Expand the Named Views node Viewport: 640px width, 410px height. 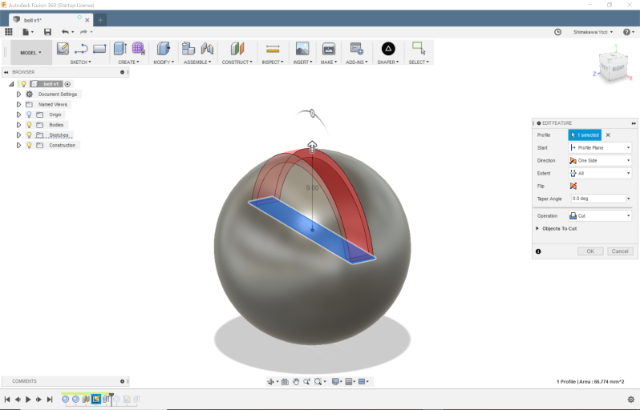point(18,104)
